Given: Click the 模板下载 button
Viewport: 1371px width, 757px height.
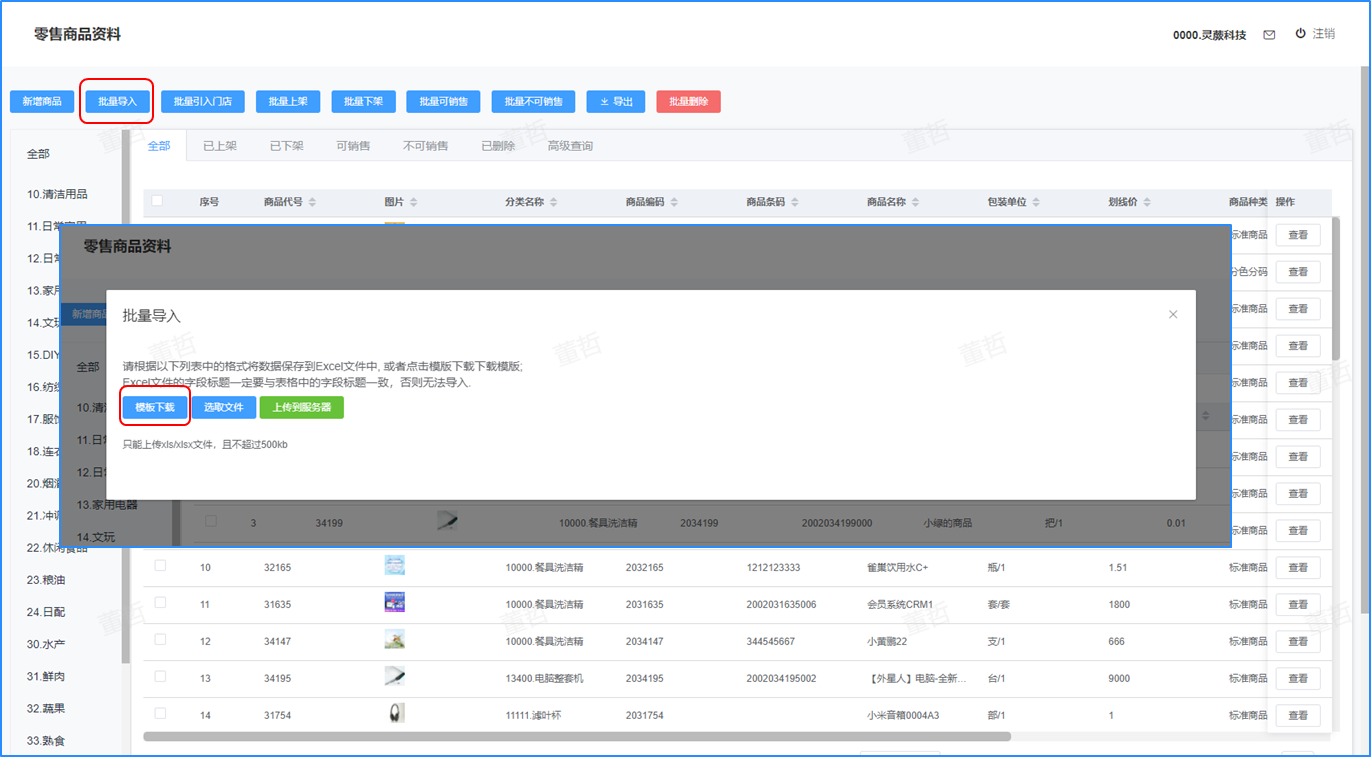Looking at the screenshot, I should click(155, 407).
